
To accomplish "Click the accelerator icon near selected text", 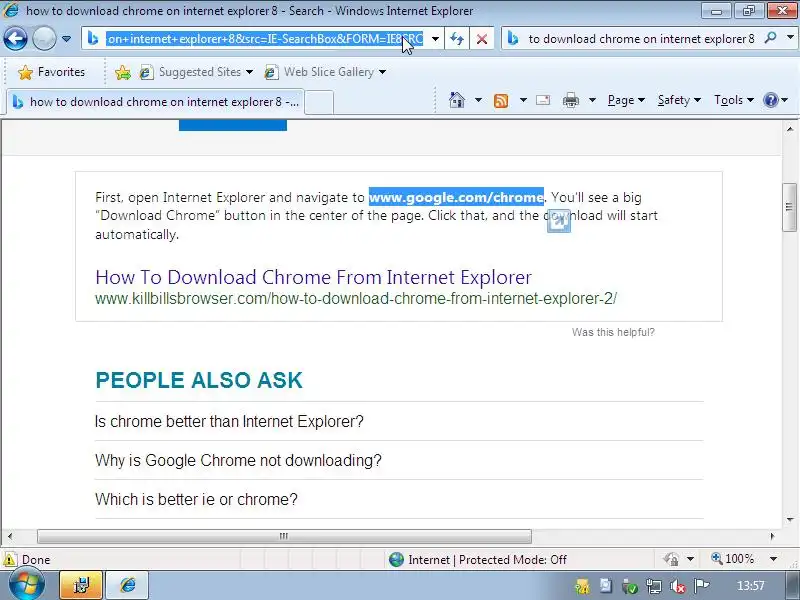I will [x=559, y=221].
